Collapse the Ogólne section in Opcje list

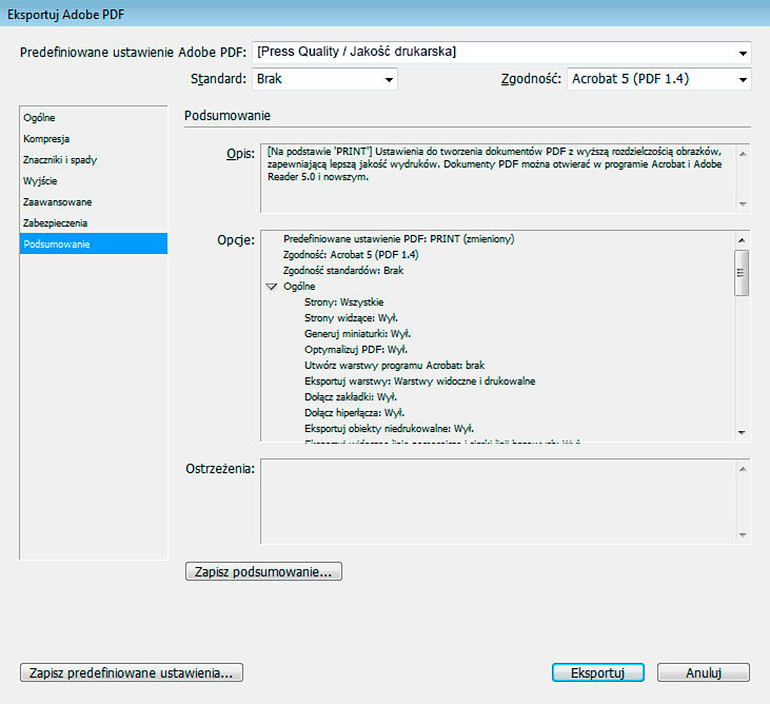click(271, 286)
